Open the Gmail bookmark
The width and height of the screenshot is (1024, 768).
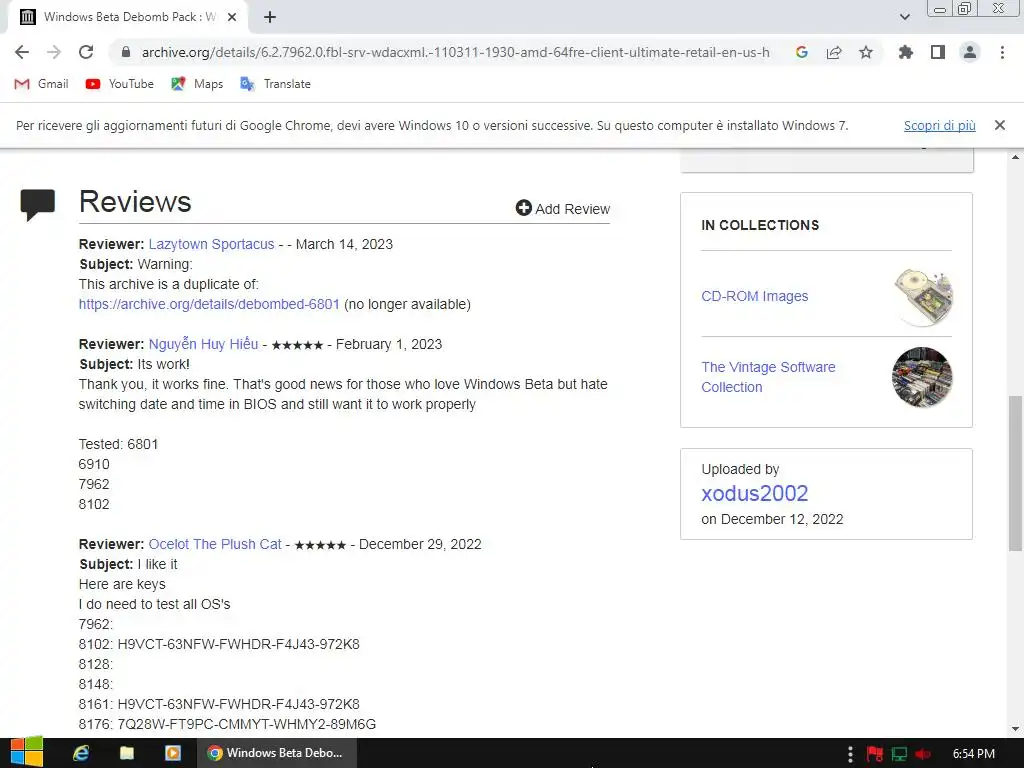point(42,84)
